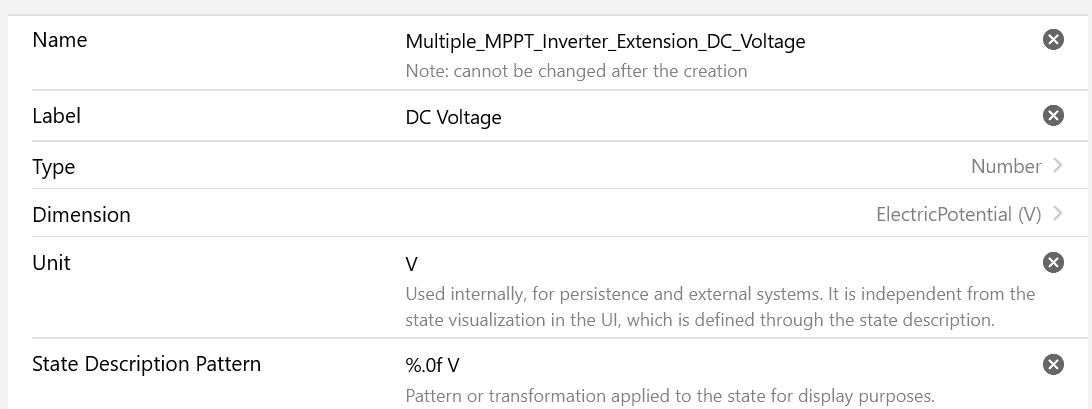Click the Dimension row label
This screenshot has width=1092, height=409.
(x=81, y=214)
